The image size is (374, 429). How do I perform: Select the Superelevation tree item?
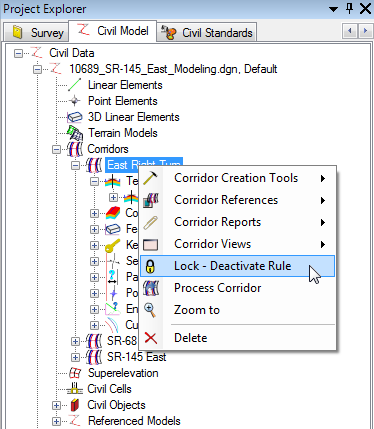pos(123,373)
